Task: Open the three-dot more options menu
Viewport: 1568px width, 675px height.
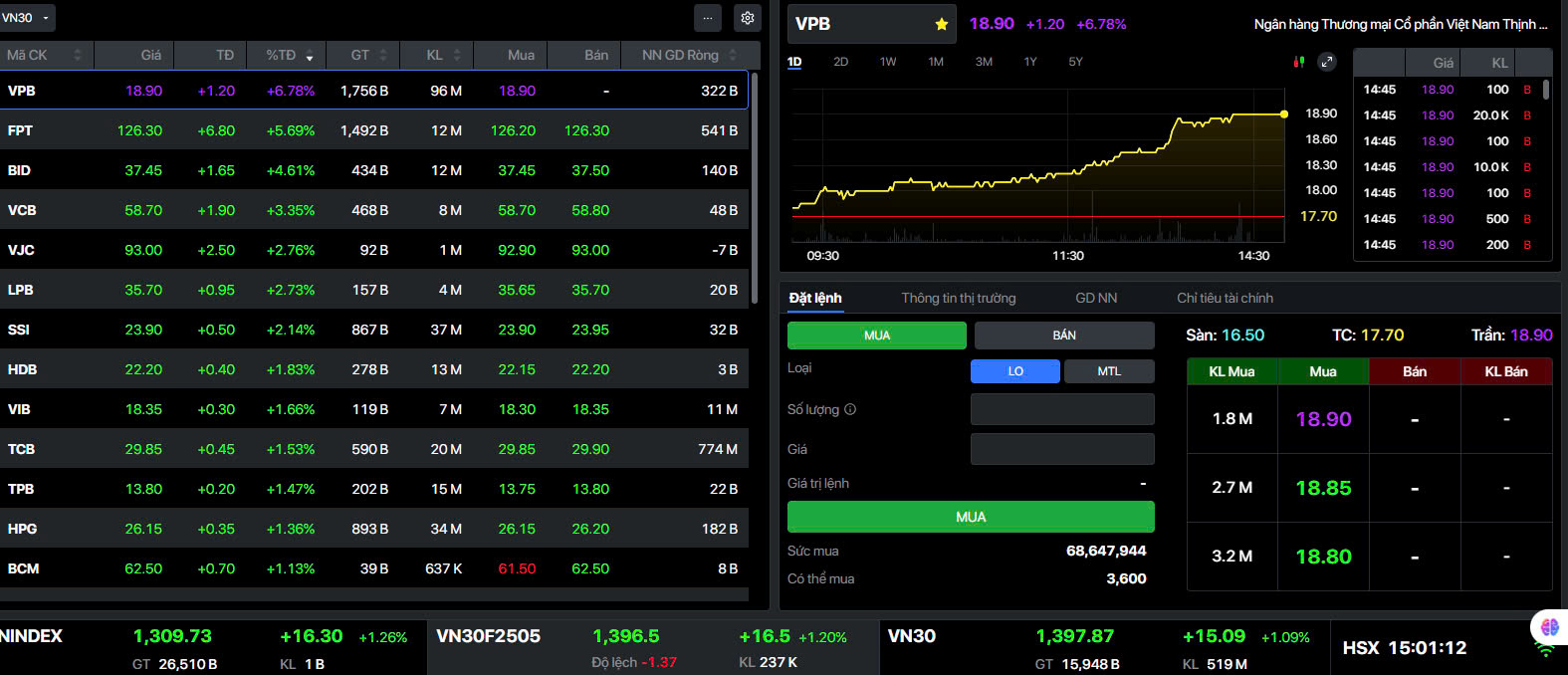Action: [708, 18]
